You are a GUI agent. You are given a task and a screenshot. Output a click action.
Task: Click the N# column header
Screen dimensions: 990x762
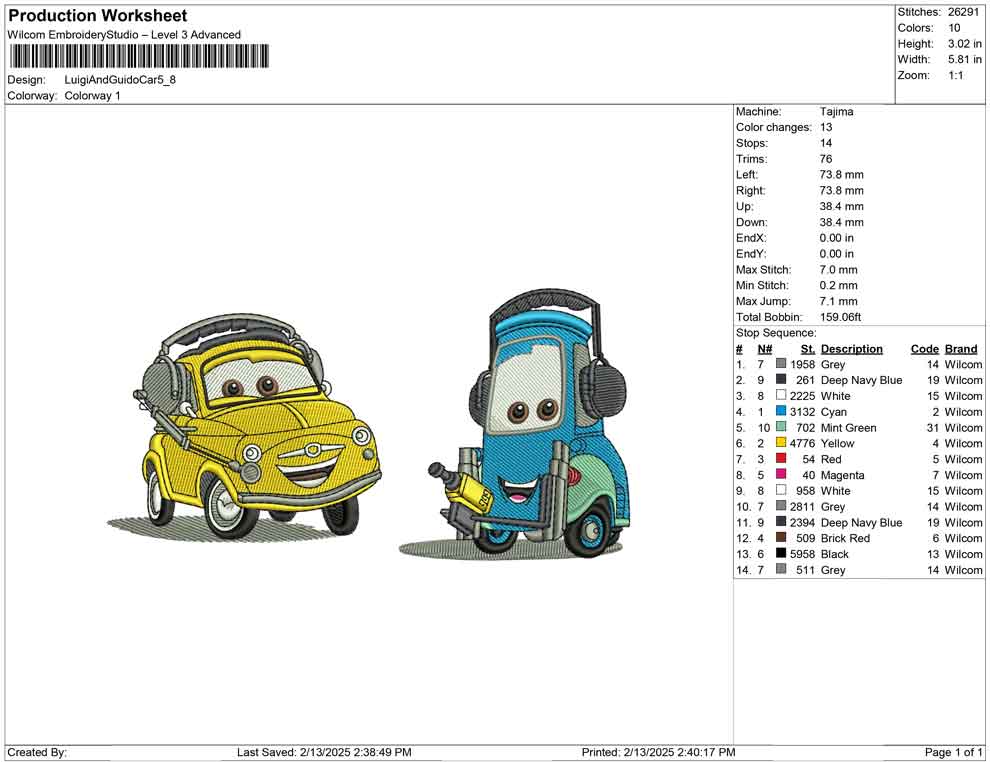click(765, 349)
